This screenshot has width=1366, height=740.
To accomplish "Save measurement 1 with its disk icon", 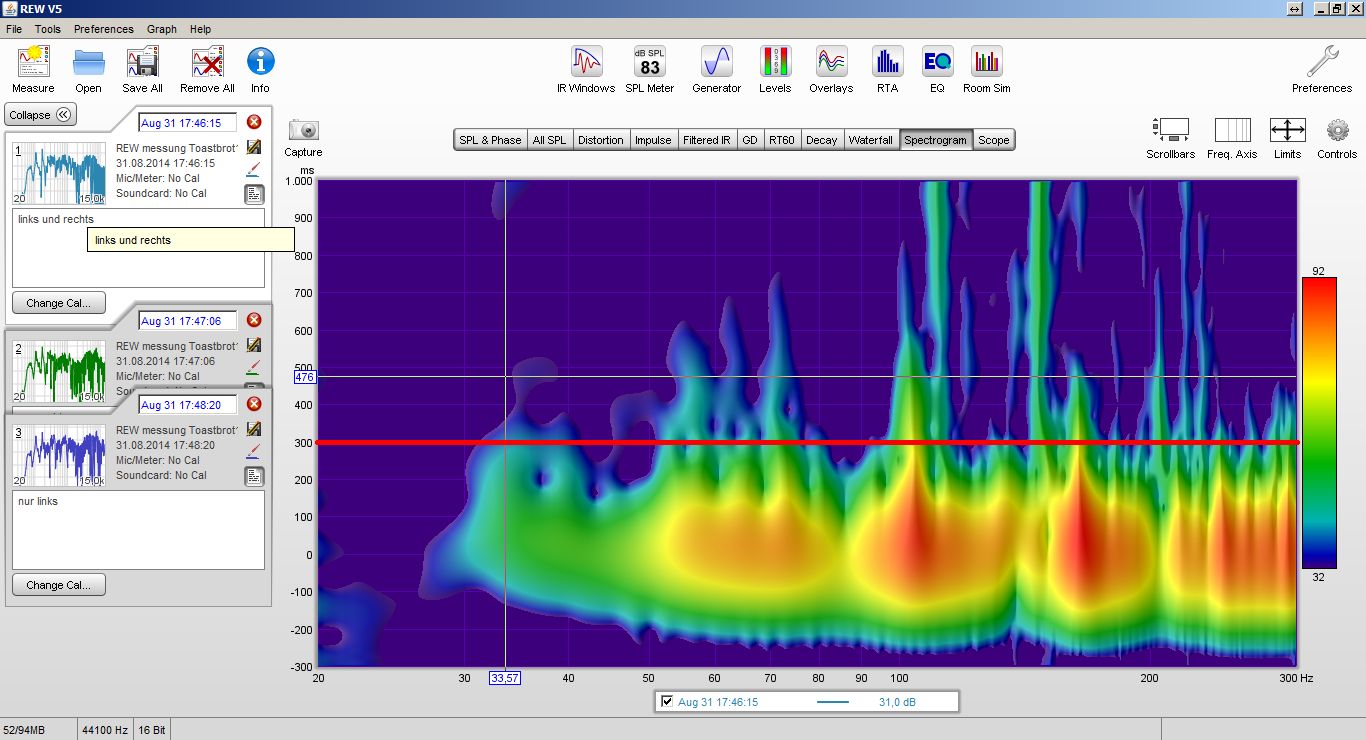I will tap(254, 147).
